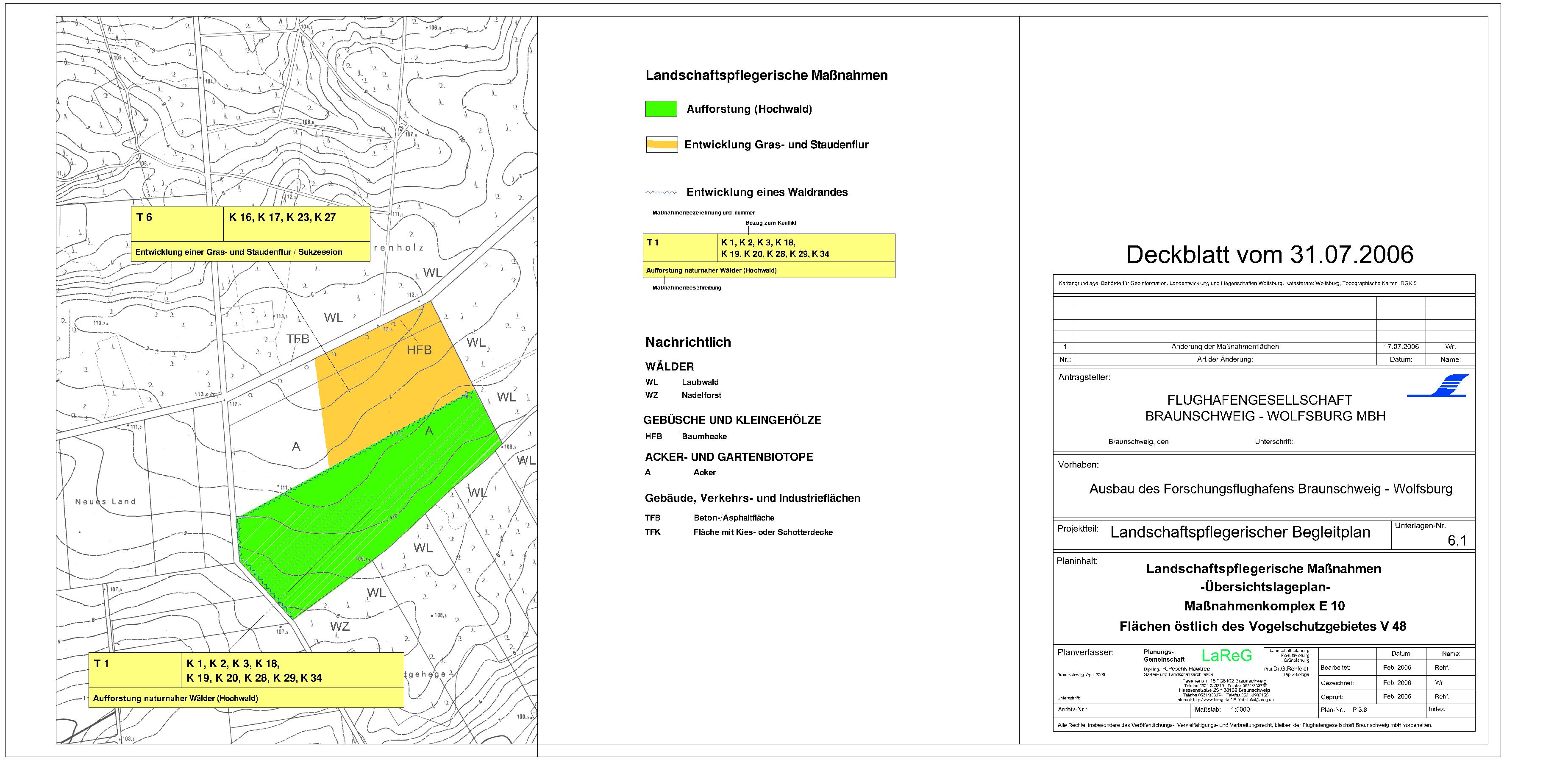Click 'Bezug zum Konflikt' annotation
The height and width of the screenshot is (763, 1568).
pyautogui.click(x=770, y=223)
